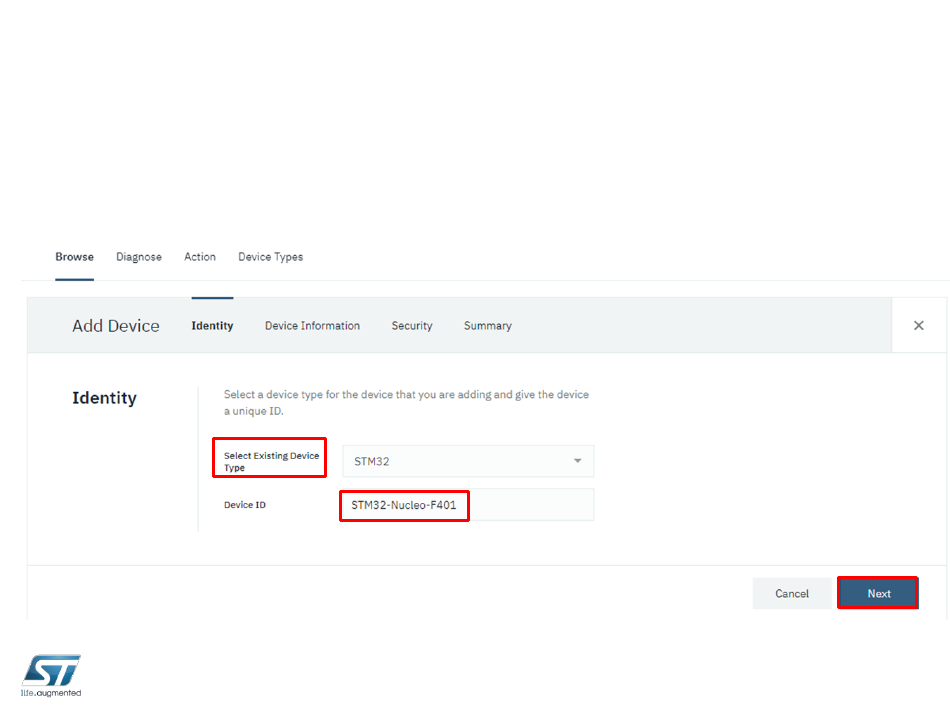Go to the Summary step

pos(488,326)
